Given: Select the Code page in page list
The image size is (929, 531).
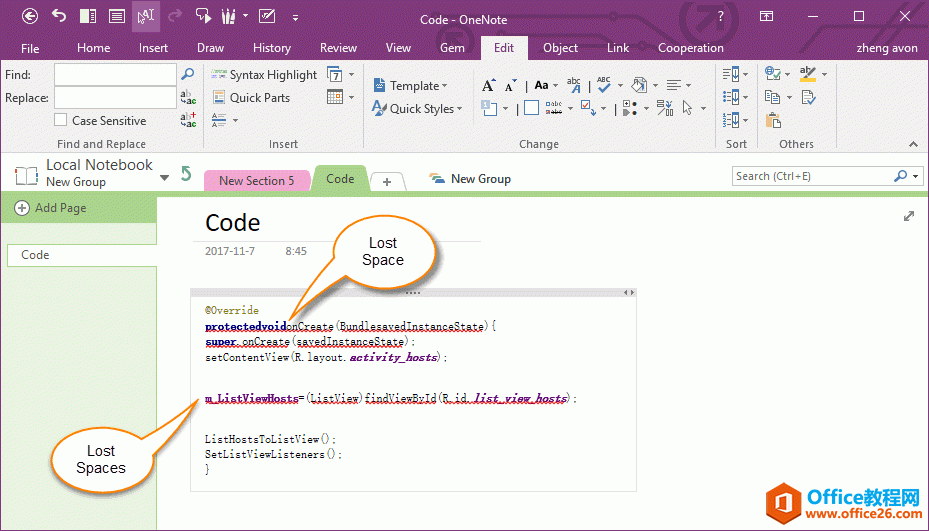Looking at the screenshot, I should pyautogui.click(x=82, y=255).
